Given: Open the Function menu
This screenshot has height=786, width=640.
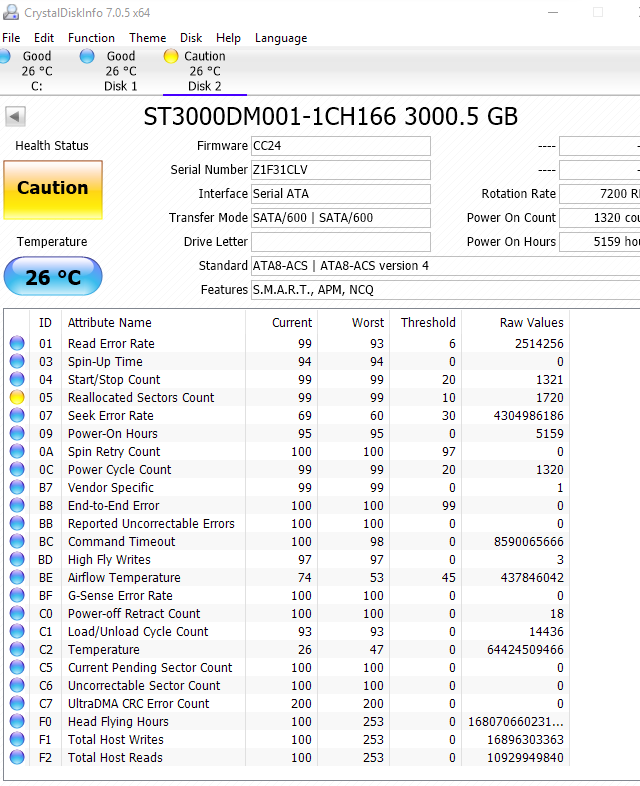Looking at the screenshot, I should [x=91, y=38].
